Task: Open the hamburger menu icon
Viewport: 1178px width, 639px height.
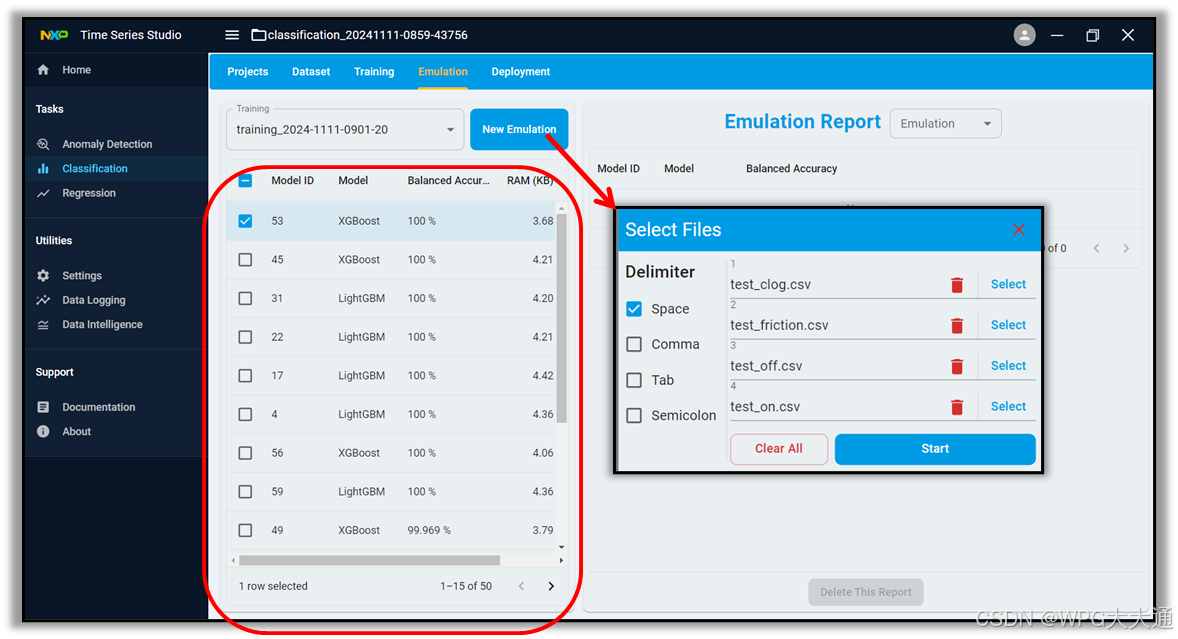Action: click(232, 35)
